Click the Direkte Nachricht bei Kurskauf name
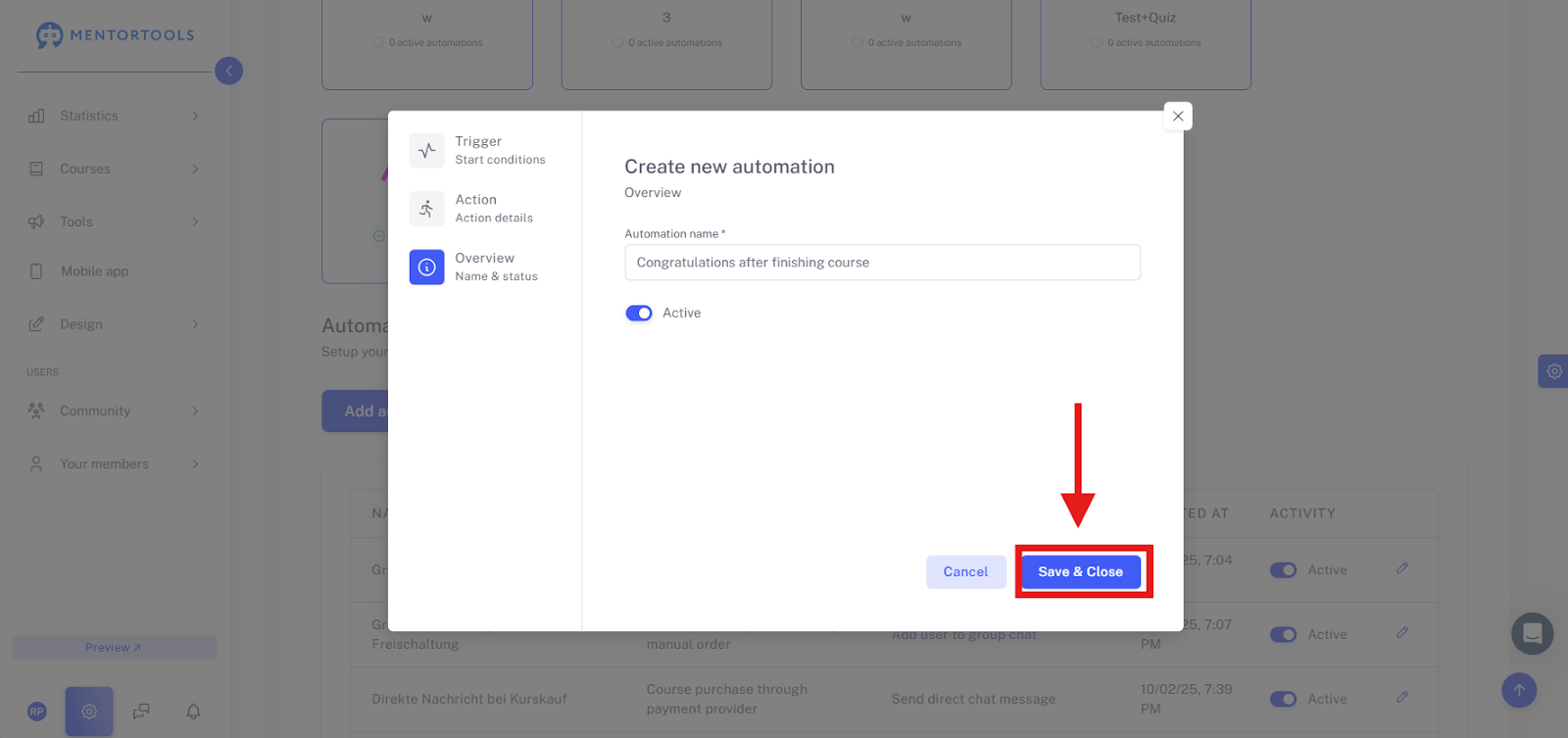1568x738 pixels. point(469,700)
